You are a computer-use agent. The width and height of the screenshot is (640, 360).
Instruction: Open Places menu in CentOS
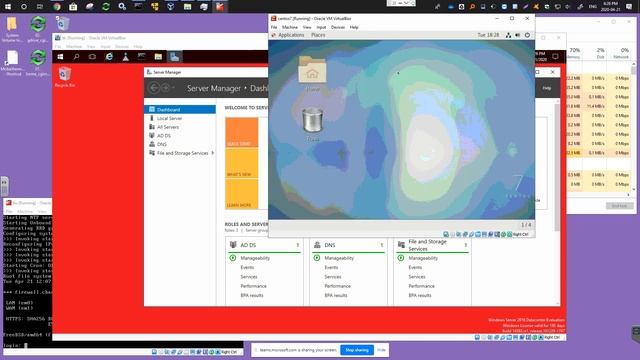pyautogui.click(x=318, y=35)
